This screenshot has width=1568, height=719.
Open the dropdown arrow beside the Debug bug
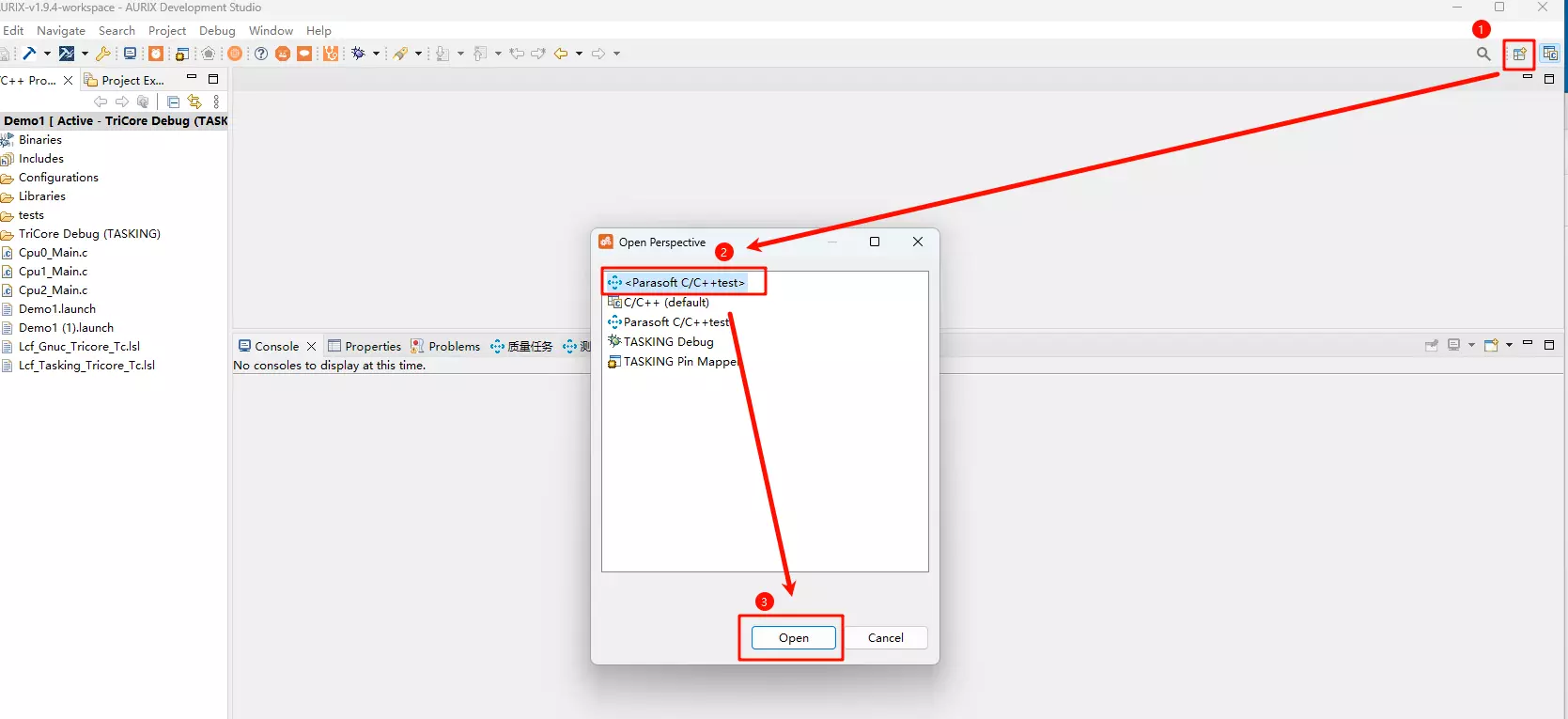pos(376,54)
